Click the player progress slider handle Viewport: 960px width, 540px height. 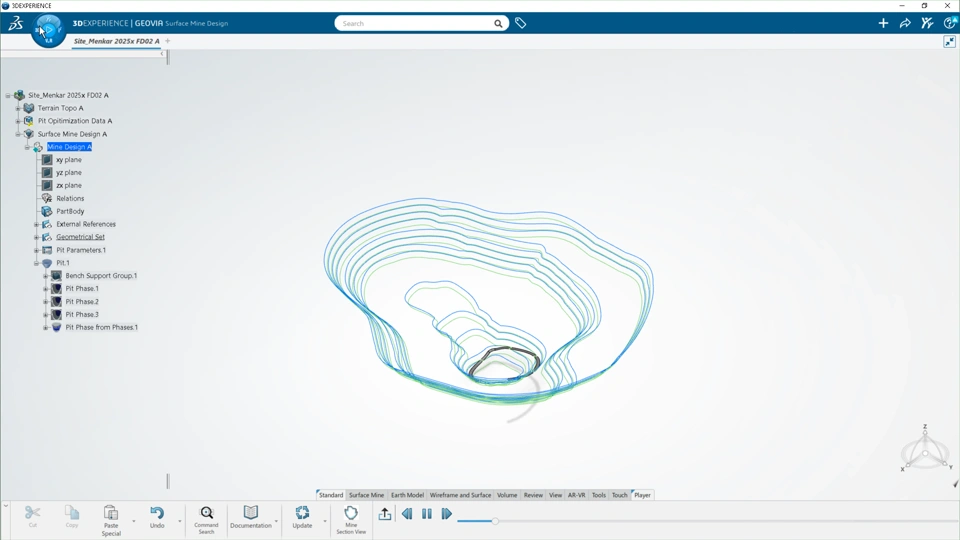(495, 521)
